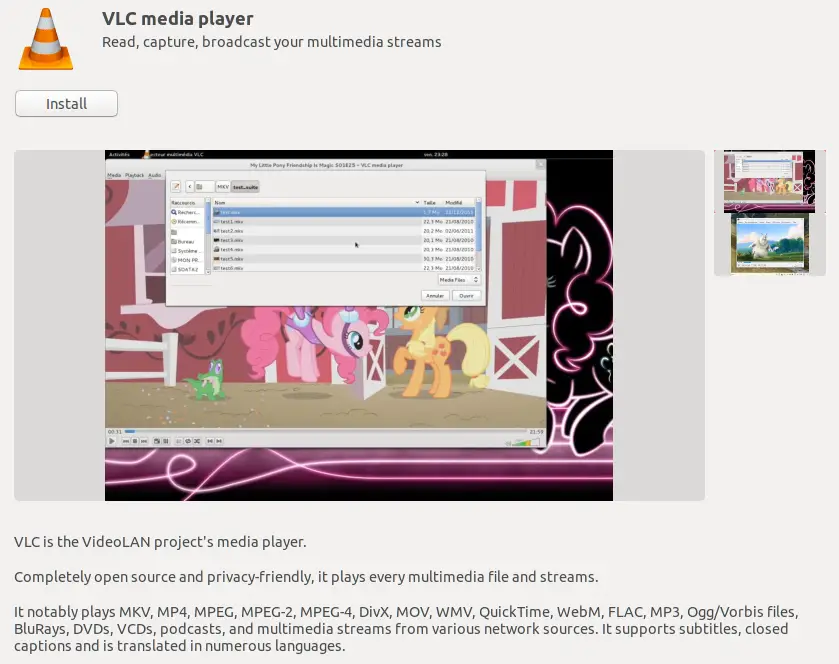
Task: Click the paragraph starting "It notably plays MKV"
Action: (407, 629)
